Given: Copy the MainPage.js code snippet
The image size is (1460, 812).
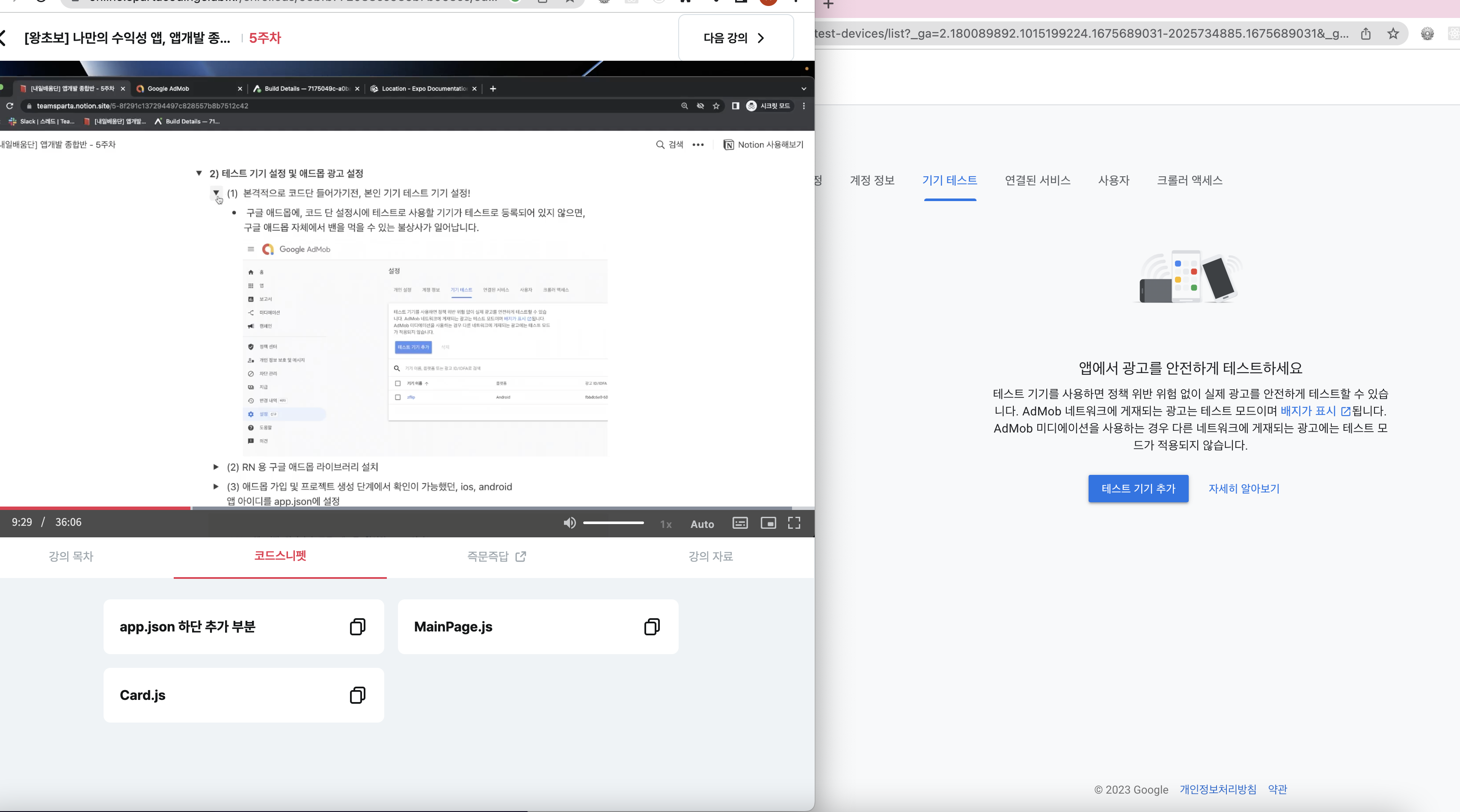Looking at the screenshot, I should click(652, 627).
